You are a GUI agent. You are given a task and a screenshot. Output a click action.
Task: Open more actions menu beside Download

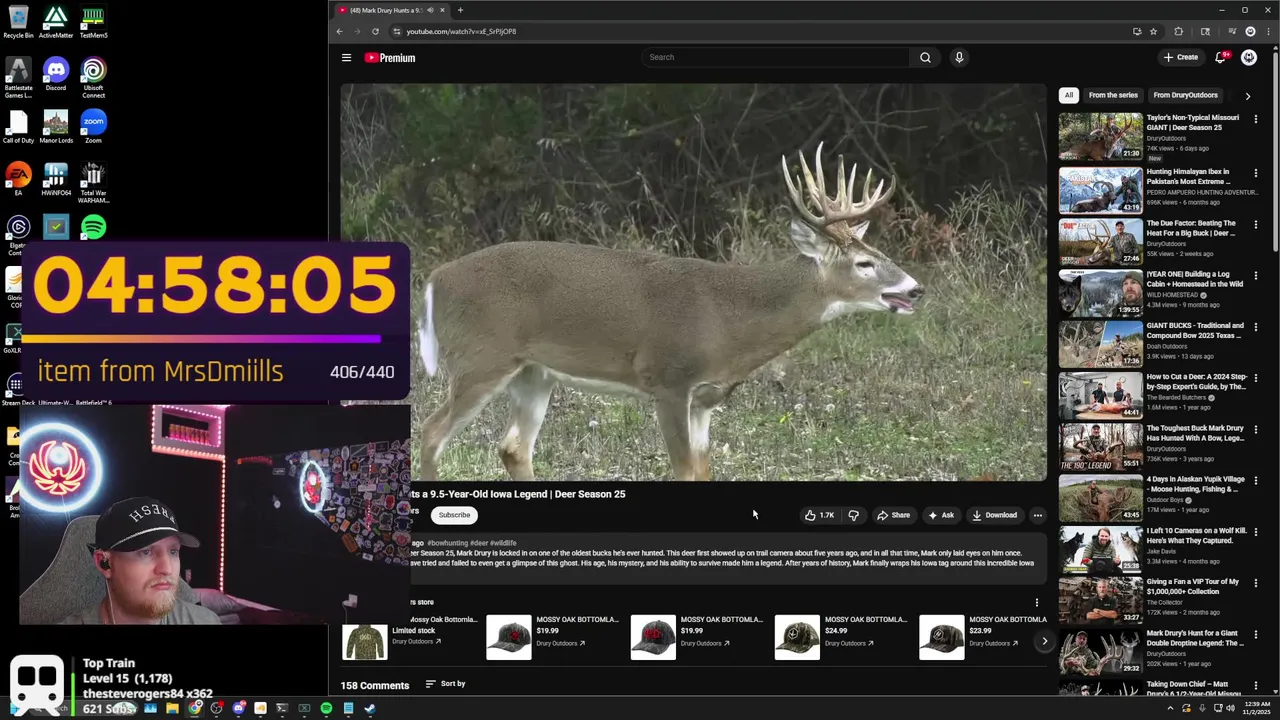pyautogui.click(x=1037, y=515)
